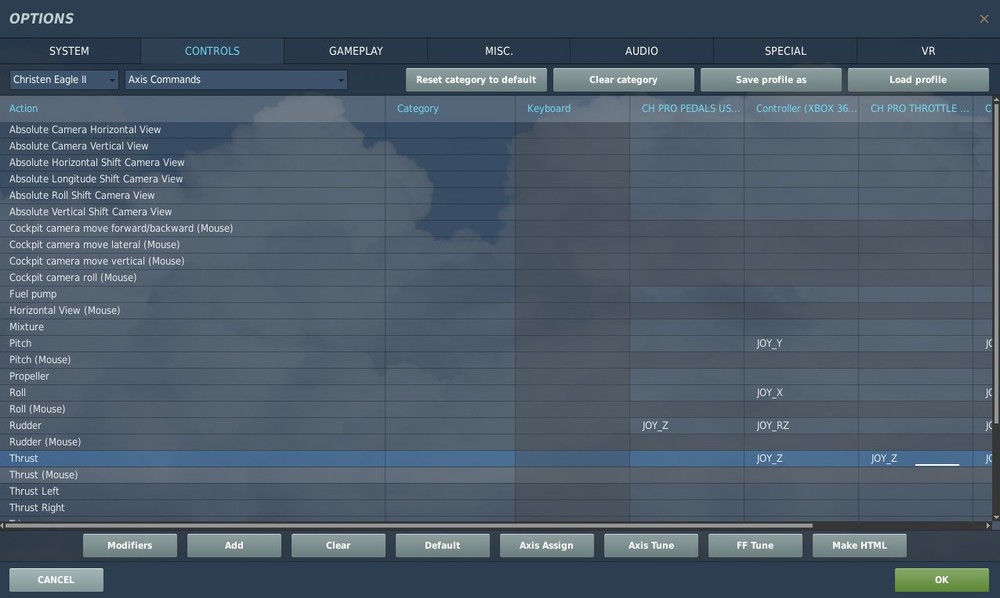The width and height of the screenshot is (1000, 598).
Task: Click the Load profile button
Action: tap(918, 80)
